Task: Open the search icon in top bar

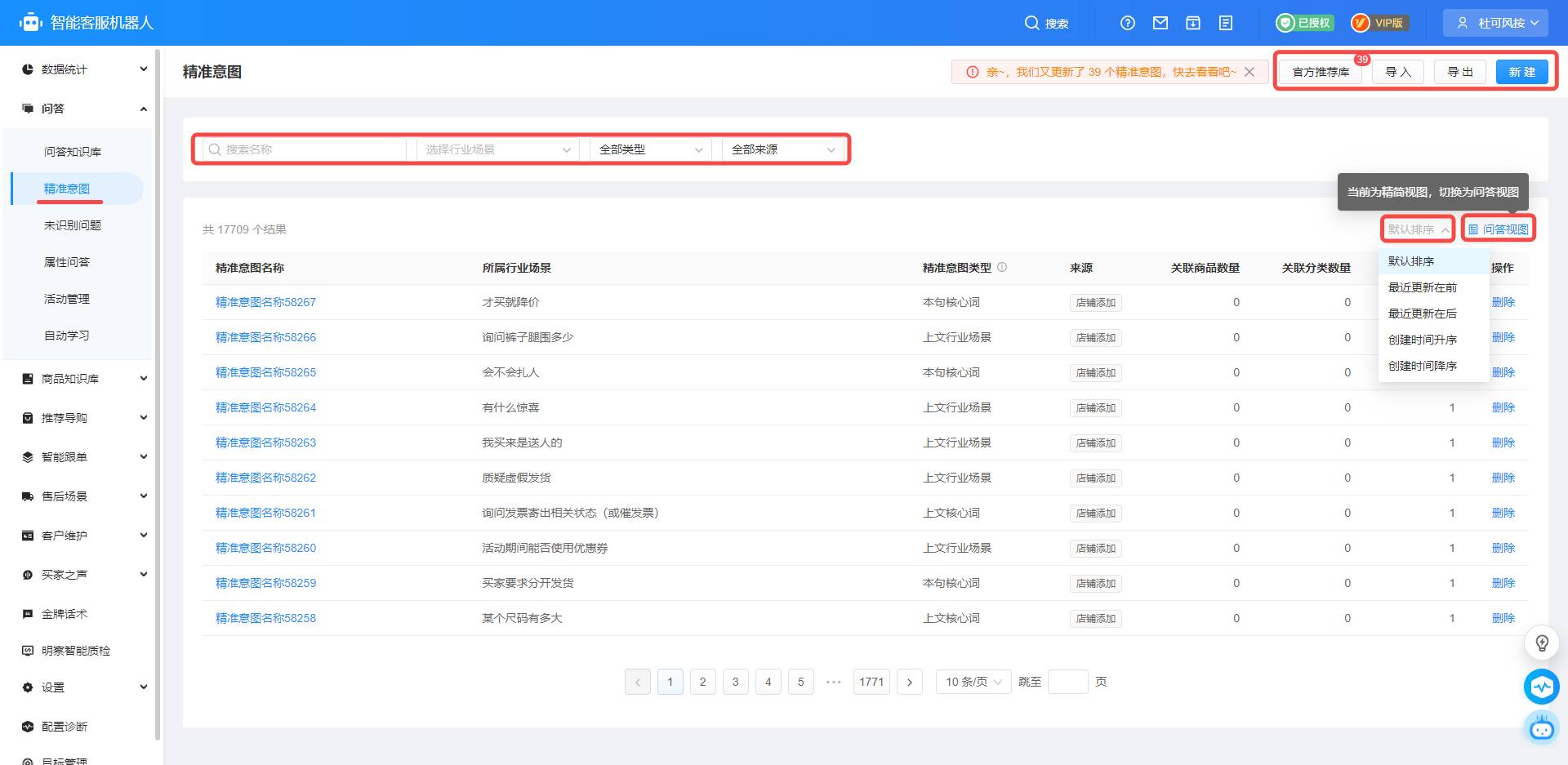Action: tap(1032, 23)
